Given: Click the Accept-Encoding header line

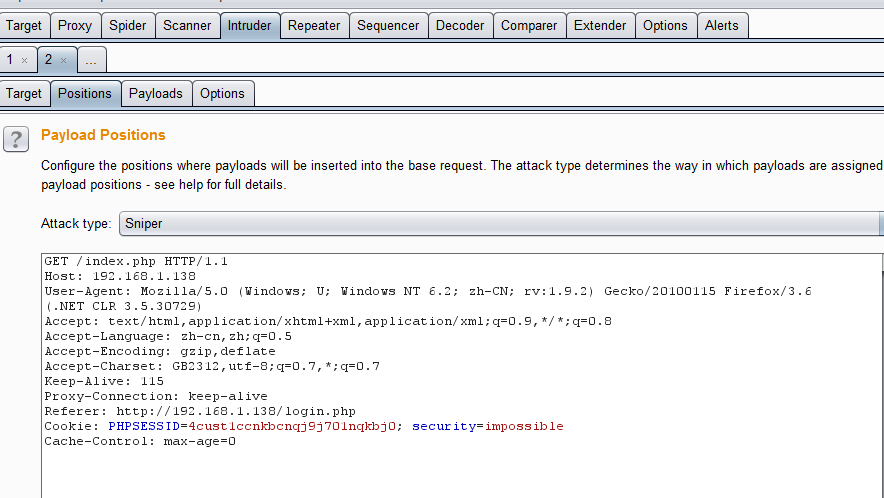Looking at the screenshot, I should pos(160,351).
